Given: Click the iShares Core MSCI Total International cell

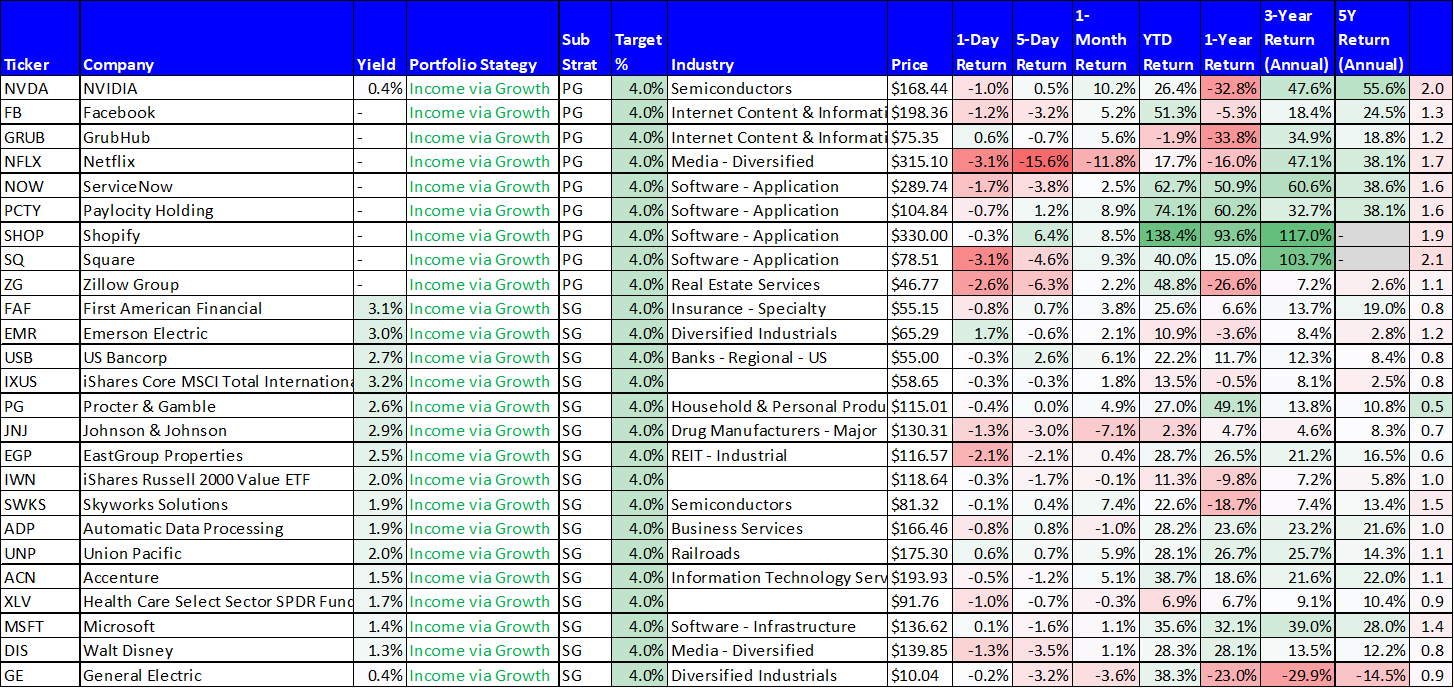Looking at the screenshot, I should (217, 381).
